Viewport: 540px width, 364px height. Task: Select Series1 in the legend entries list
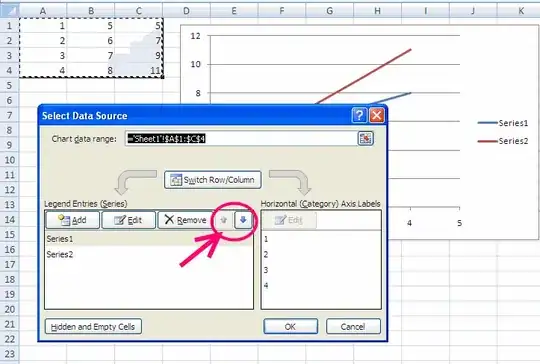click(149, 239)
